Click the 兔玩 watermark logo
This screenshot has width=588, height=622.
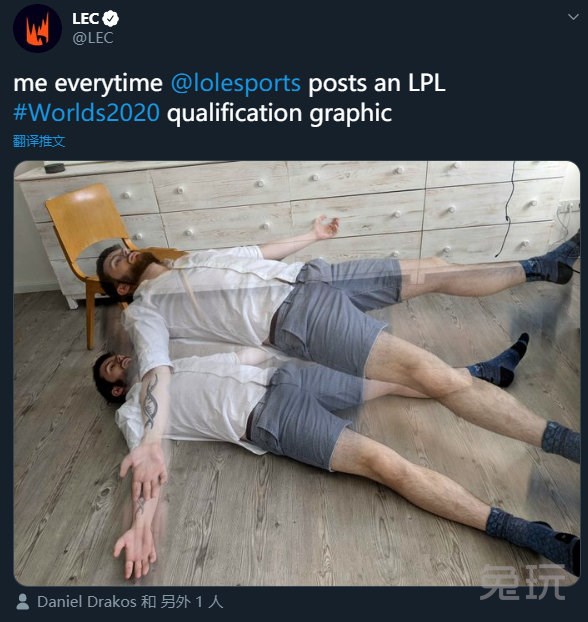523,582
